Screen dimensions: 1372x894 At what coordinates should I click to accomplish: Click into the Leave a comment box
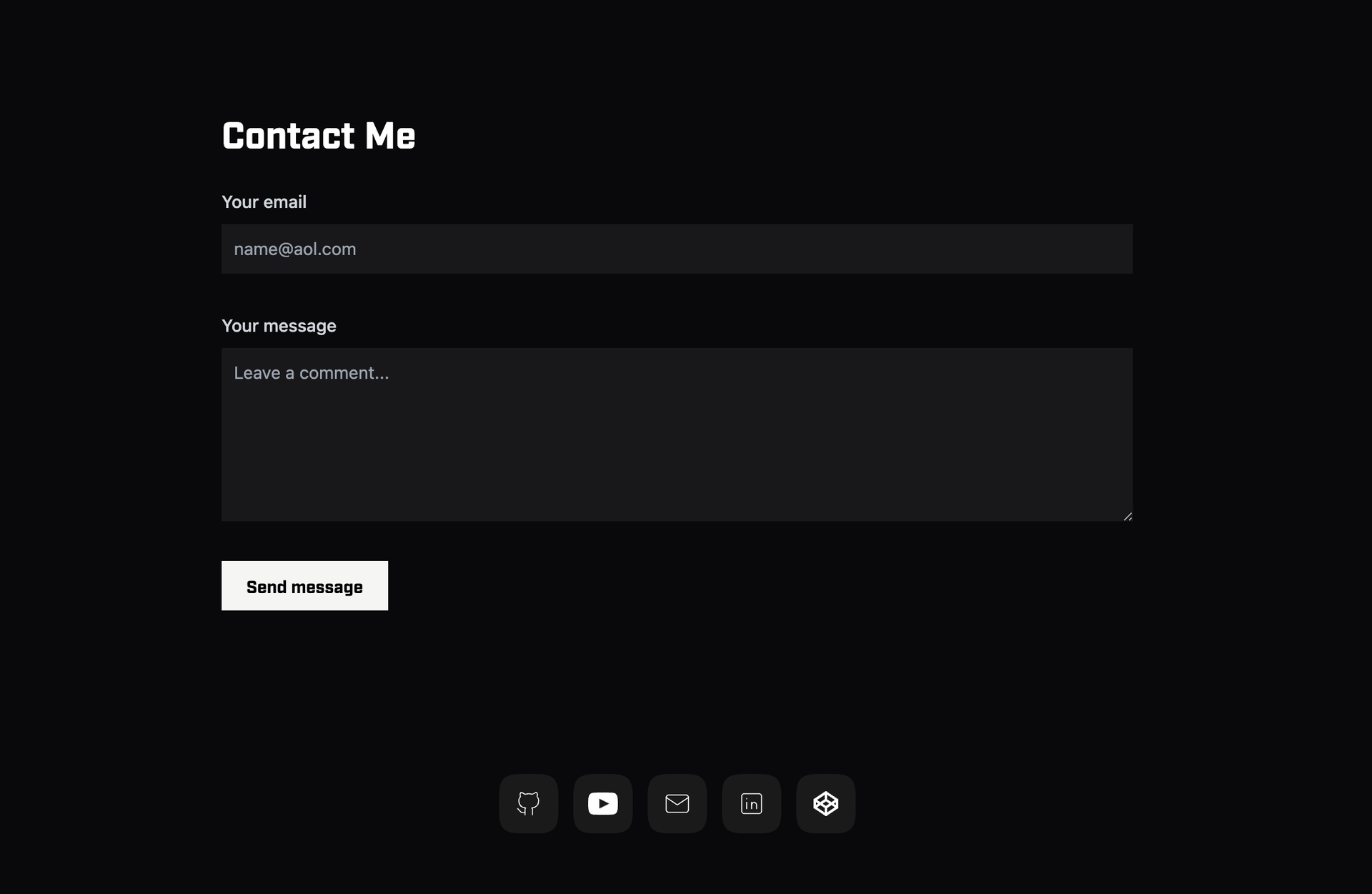[x=677, y=434]
